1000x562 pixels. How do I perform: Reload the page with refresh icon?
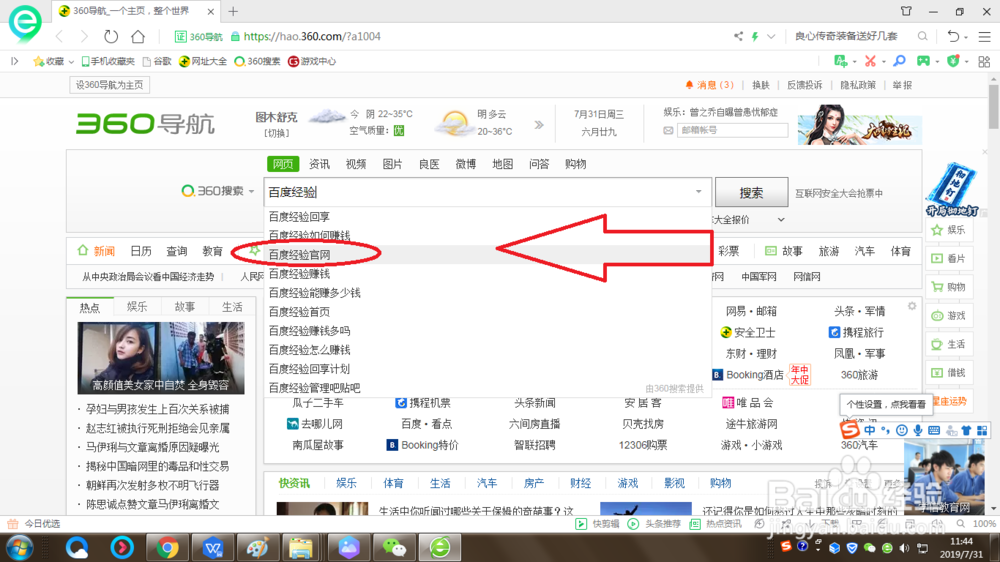point(111,36)
